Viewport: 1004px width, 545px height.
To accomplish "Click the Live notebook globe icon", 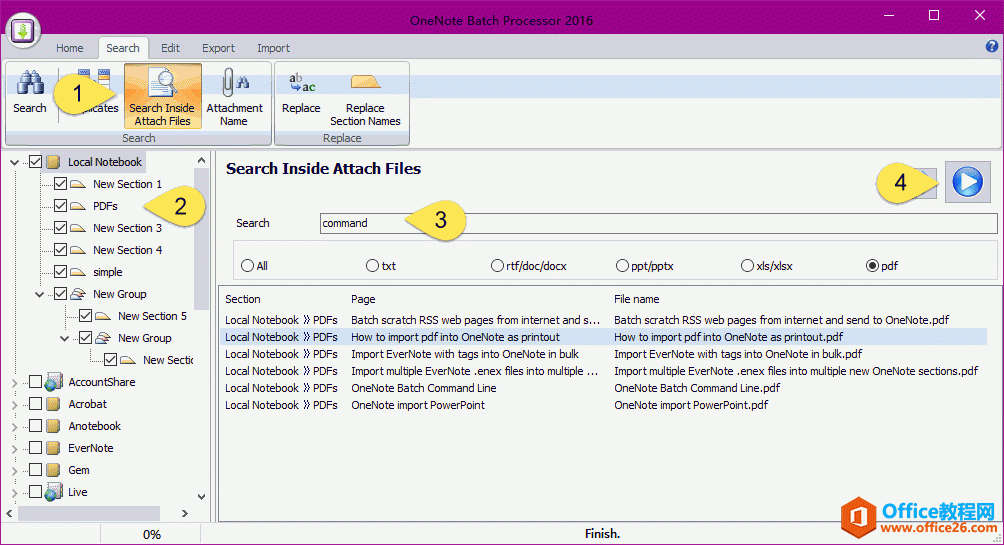I will (x=53, y=492).
